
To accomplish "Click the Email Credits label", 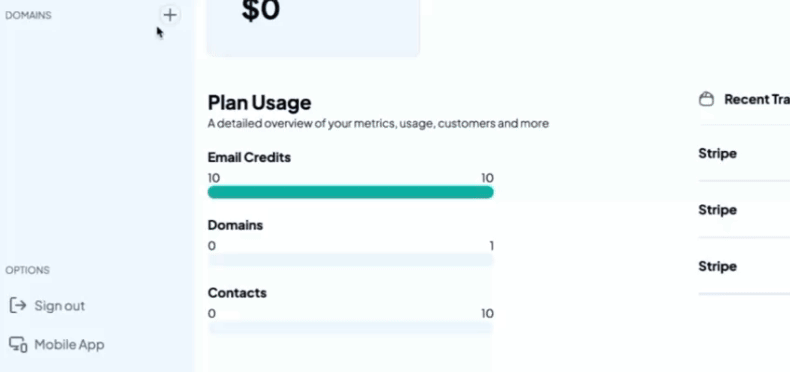I will (x=249, y=157).
